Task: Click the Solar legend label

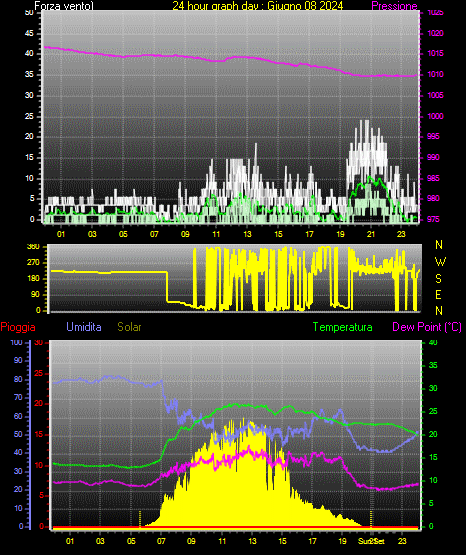Action: point(129,327)
